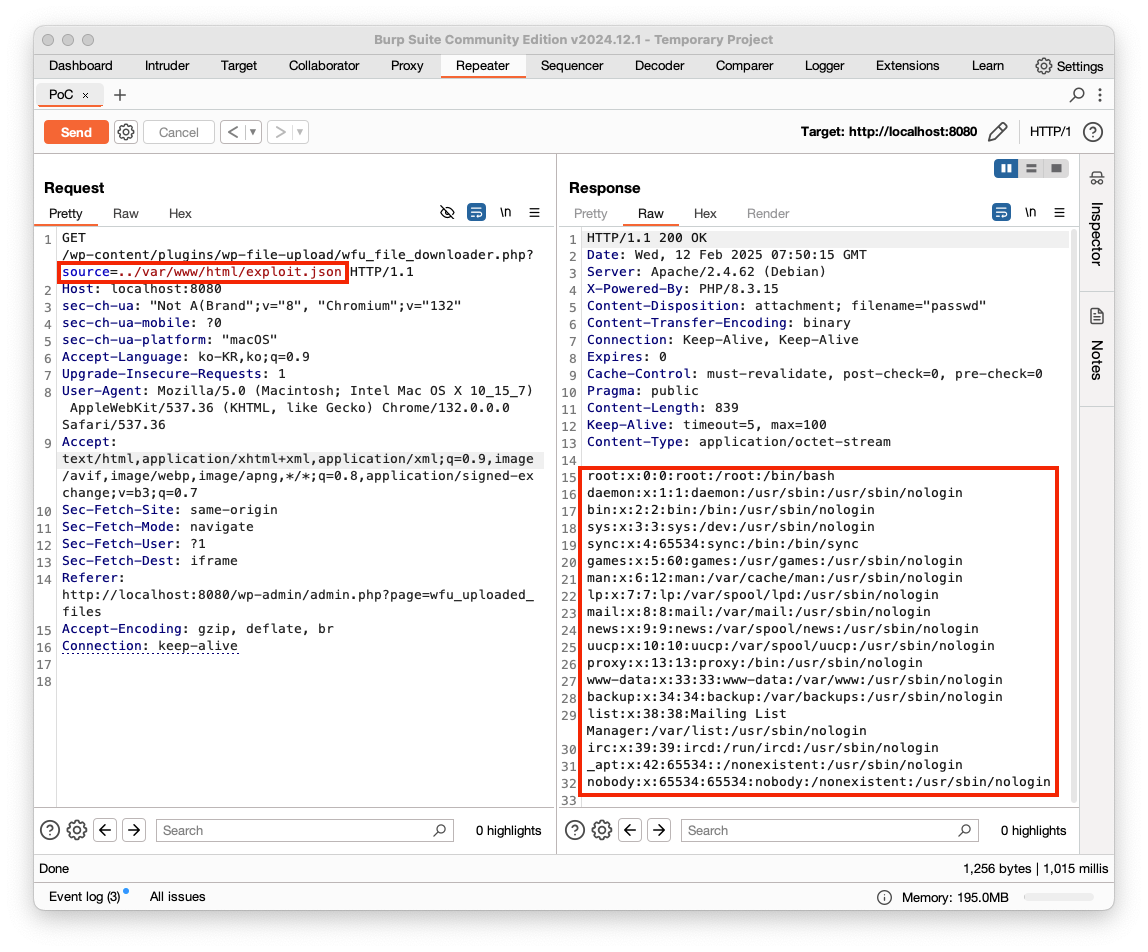
Task: Toggle word wrap in Request pane
Action: tap(476, 212)
